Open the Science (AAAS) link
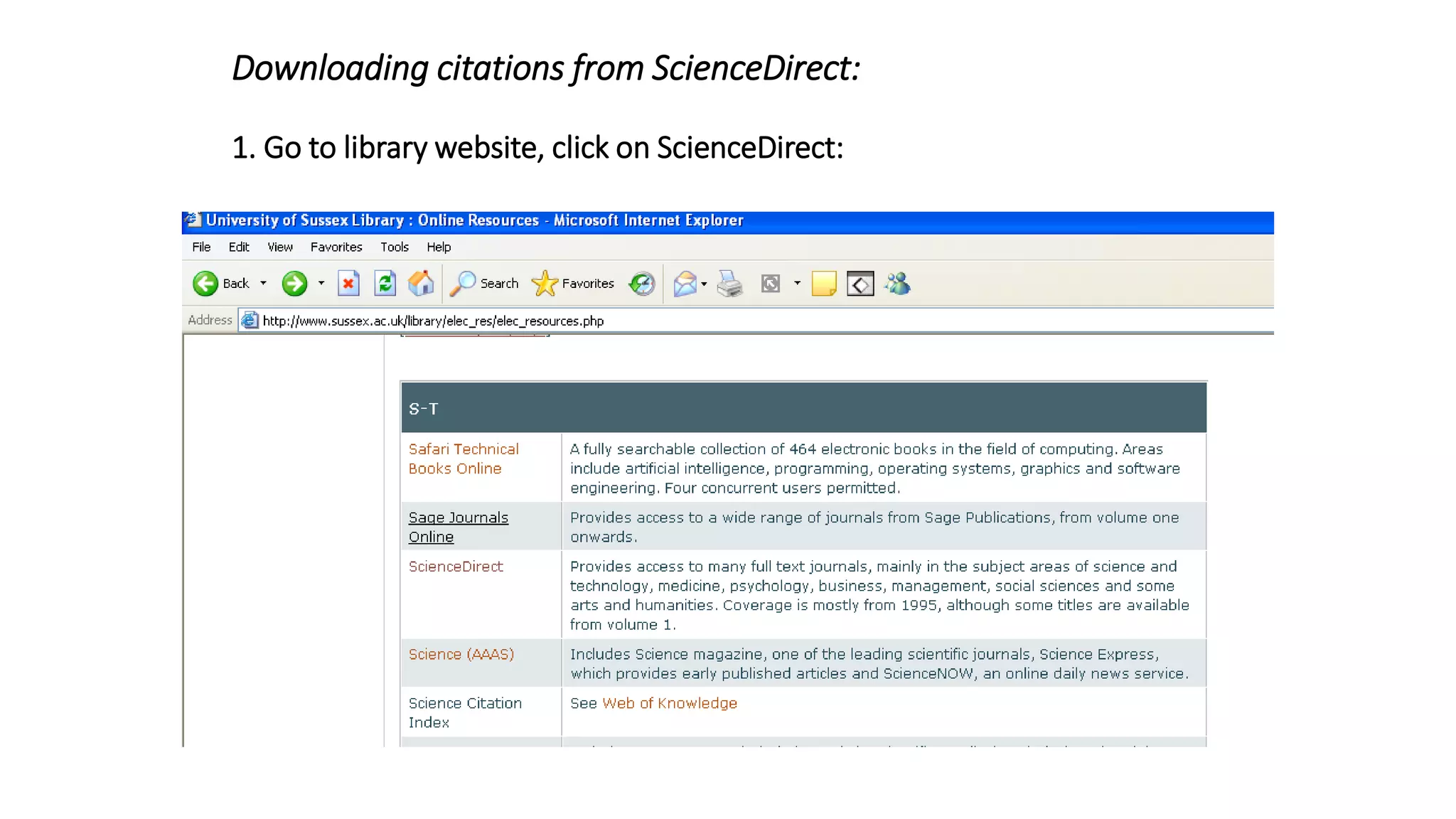The height and width of the screenshot is (819, 1456). tap(461, 654)
